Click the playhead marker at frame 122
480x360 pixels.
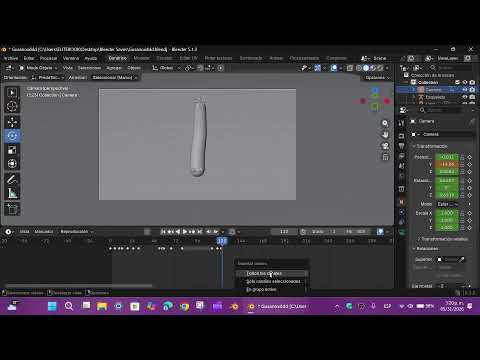222,241
